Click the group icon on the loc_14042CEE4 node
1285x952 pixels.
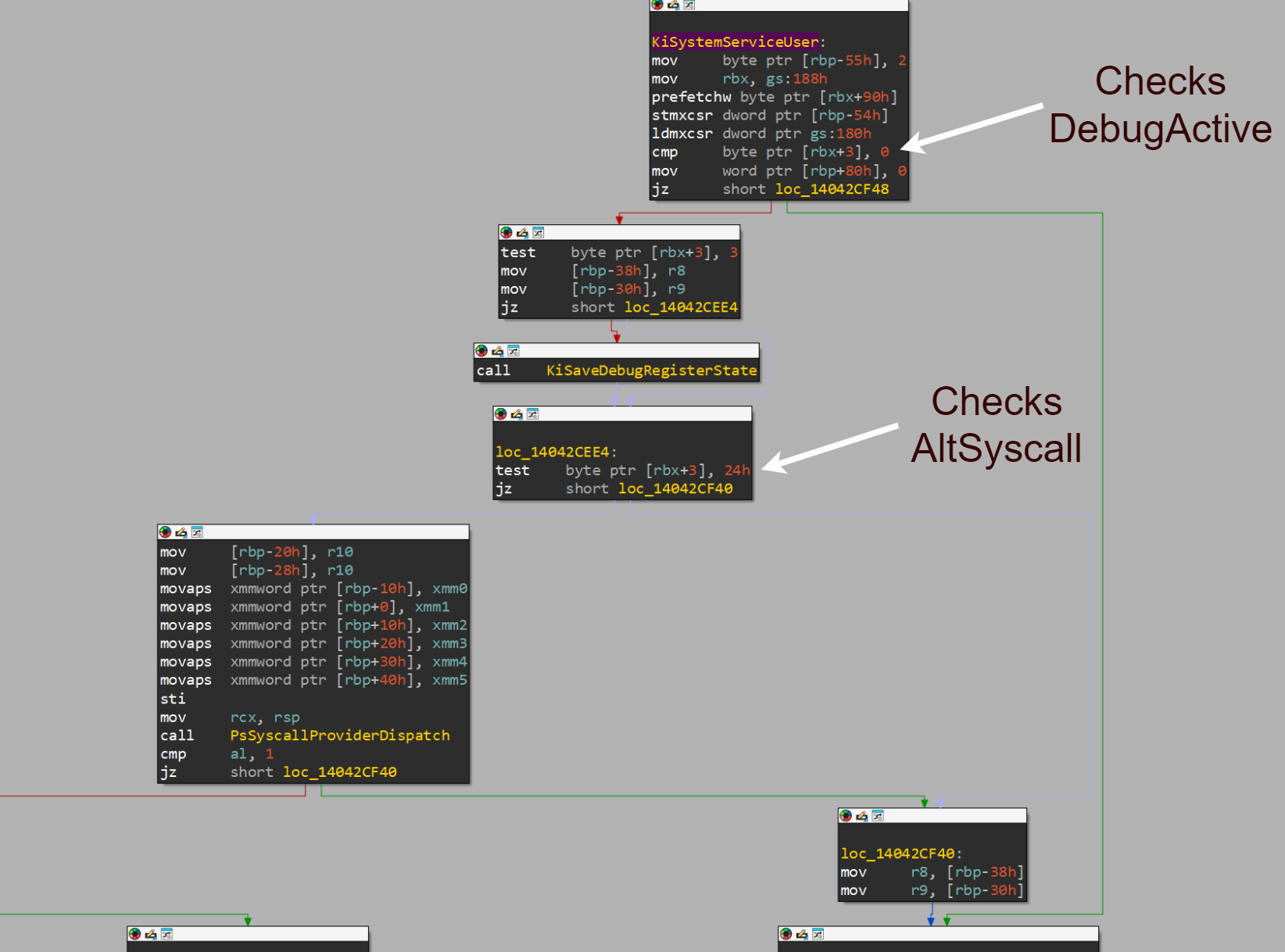(532, 414)
